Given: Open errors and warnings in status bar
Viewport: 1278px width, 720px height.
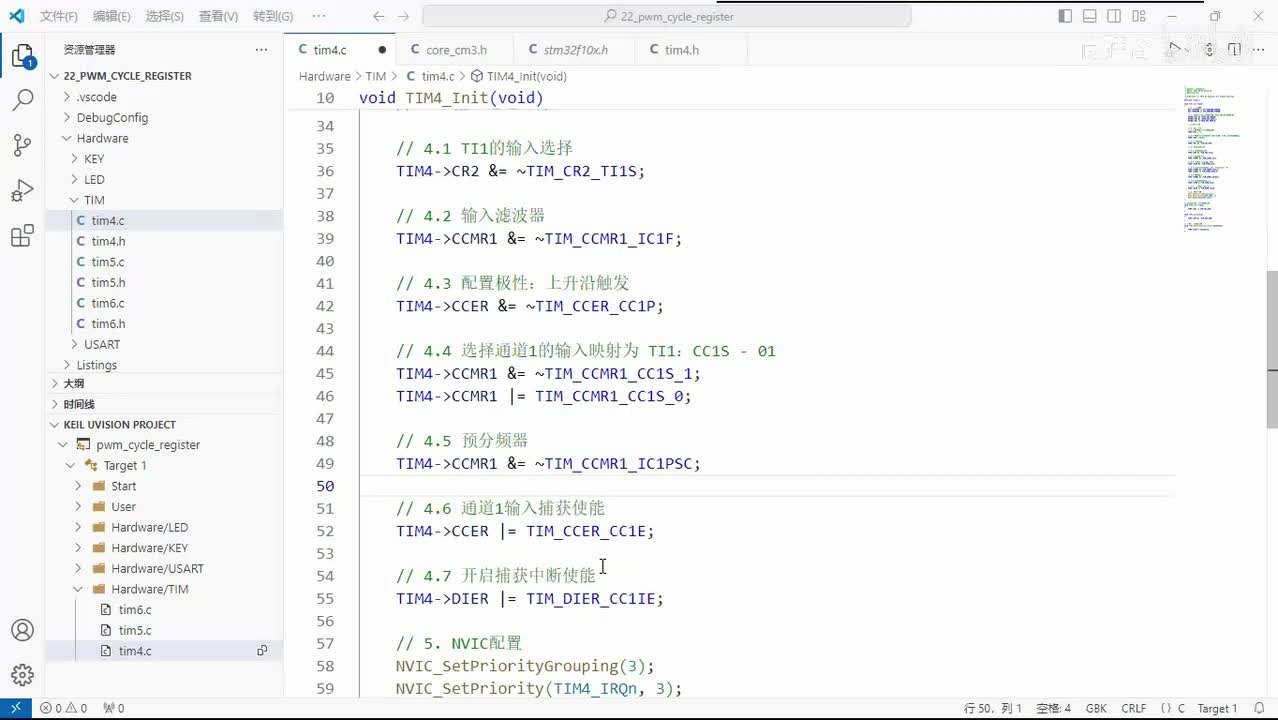Looking at the screenshot, I should point(63,708).
